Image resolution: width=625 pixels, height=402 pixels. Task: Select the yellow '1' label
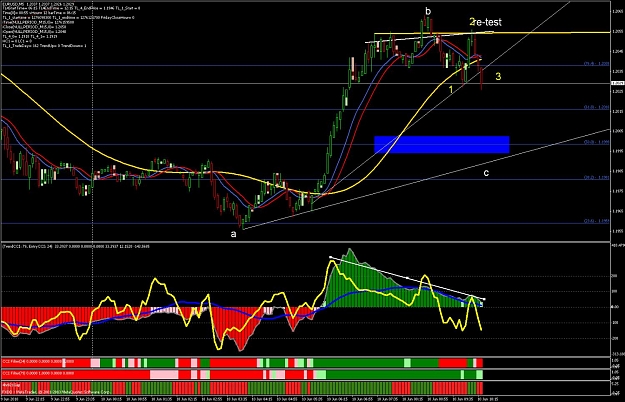[x=451, y=90]
